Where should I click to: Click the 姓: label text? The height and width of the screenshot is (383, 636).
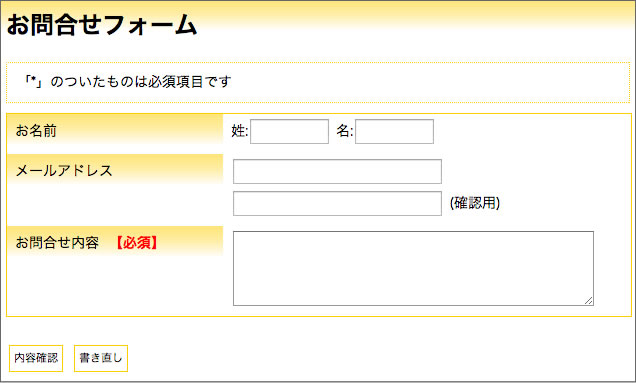click(240, 131)
